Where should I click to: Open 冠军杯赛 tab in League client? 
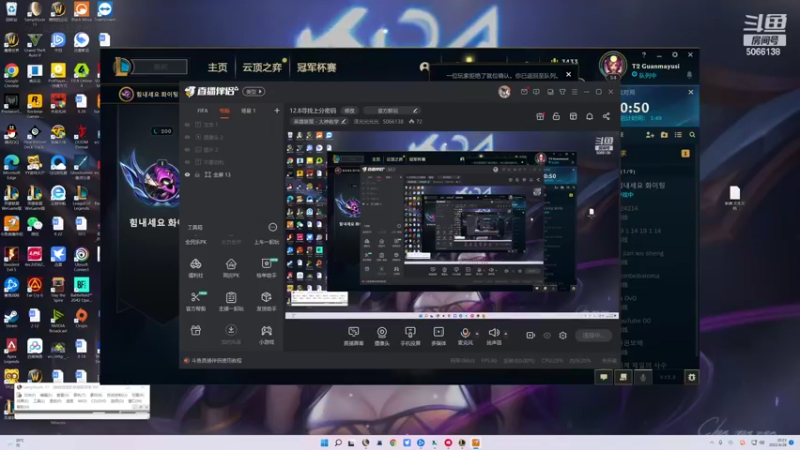pyautogui.click(x=316, y=67)
